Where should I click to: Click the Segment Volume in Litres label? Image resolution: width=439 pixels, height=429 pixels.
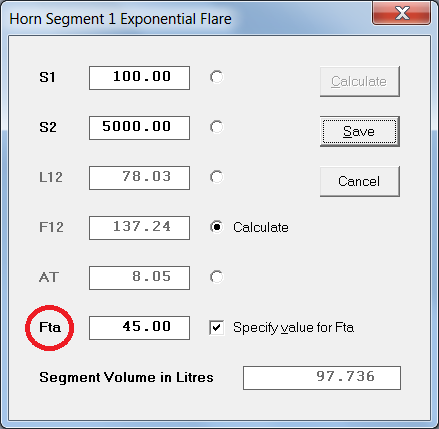(126, 377)
